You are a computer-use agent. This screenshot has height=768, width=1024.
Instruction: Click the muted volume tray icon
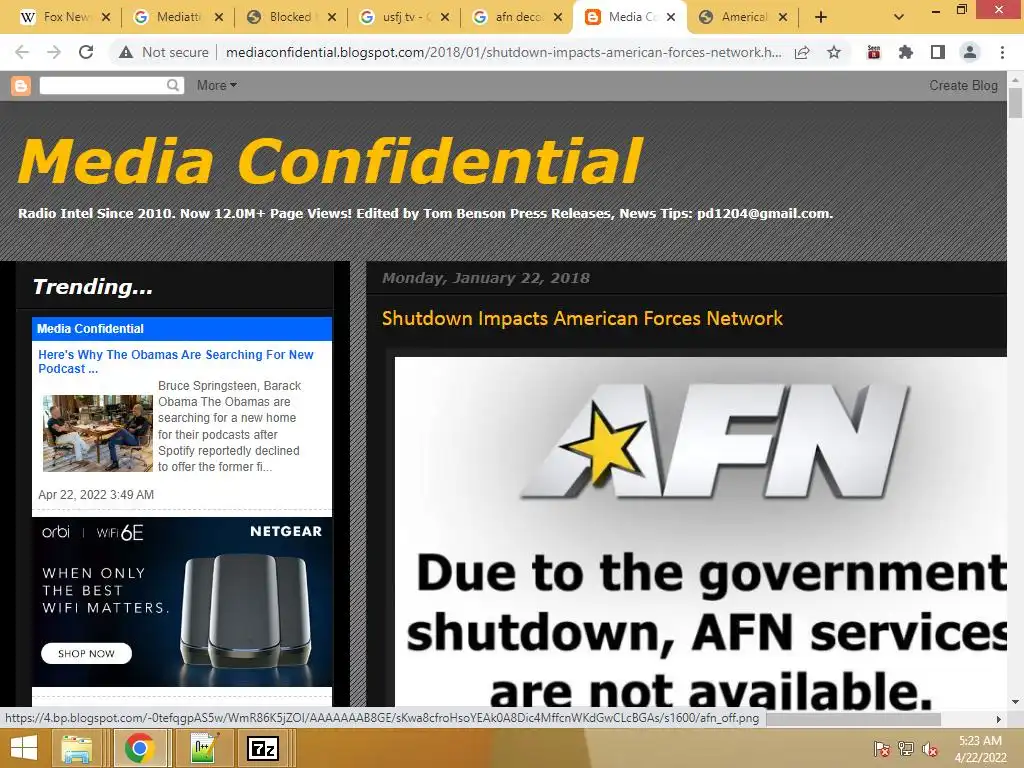[x=930, y=749]
